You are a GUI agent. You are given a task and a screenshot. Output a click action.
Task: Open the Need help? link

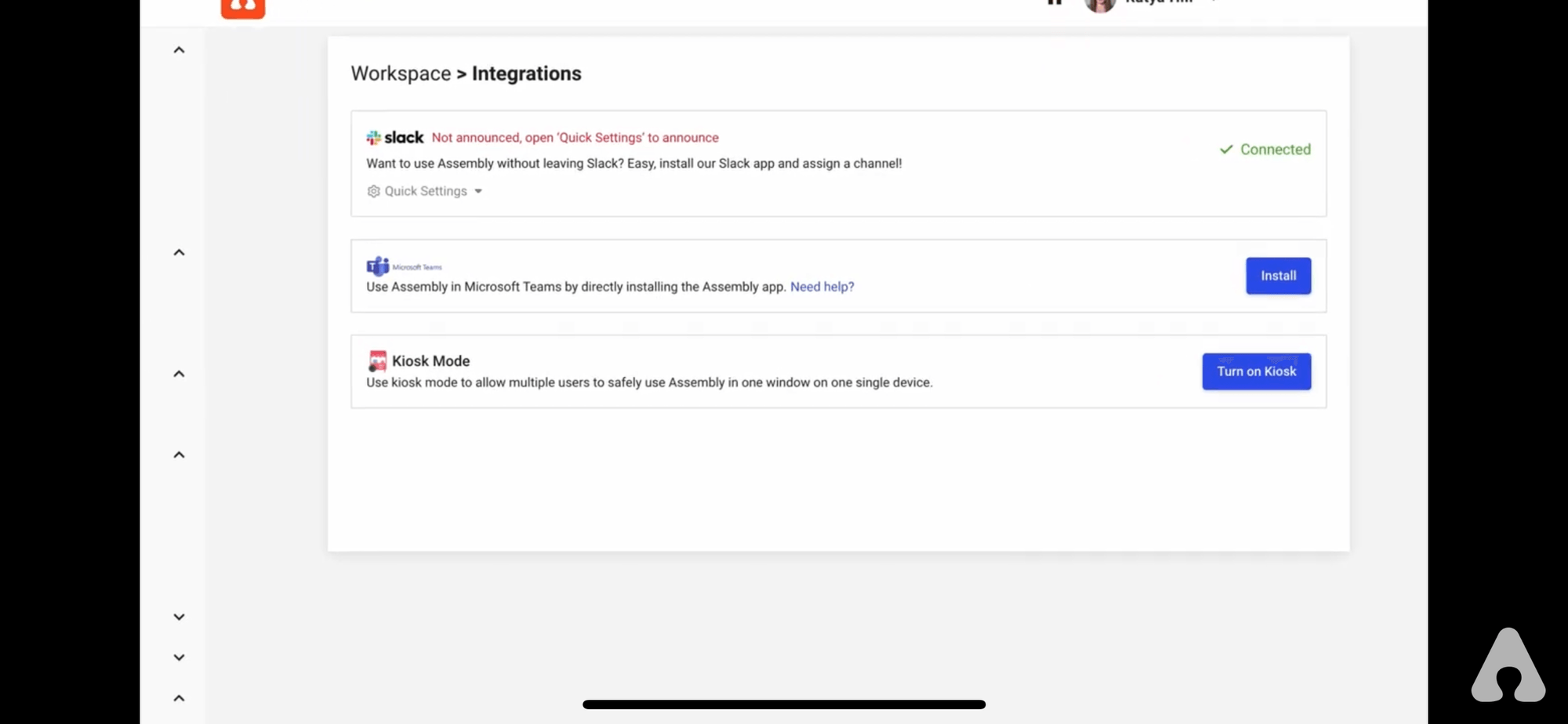click(x=822, y=287)
